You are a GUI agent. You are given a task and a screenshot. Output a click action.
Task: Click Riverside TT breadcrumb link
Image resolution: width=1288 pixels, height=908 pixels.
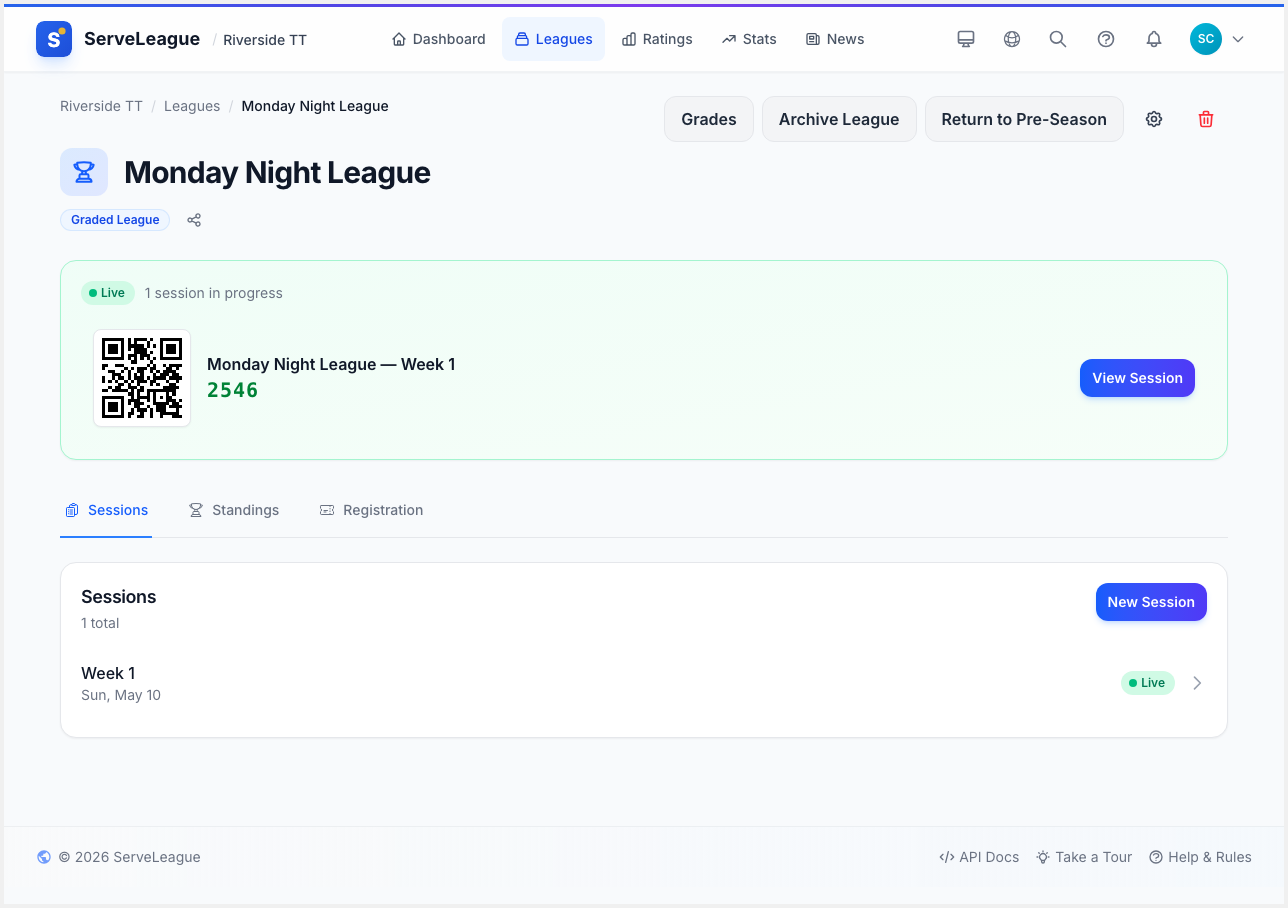pos(101,106)
